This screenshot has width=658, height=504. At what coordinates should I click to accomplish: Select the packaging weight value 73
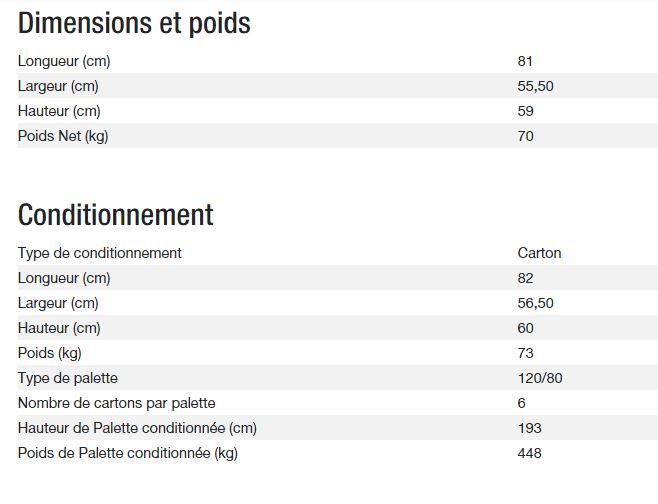pos(526,353)
